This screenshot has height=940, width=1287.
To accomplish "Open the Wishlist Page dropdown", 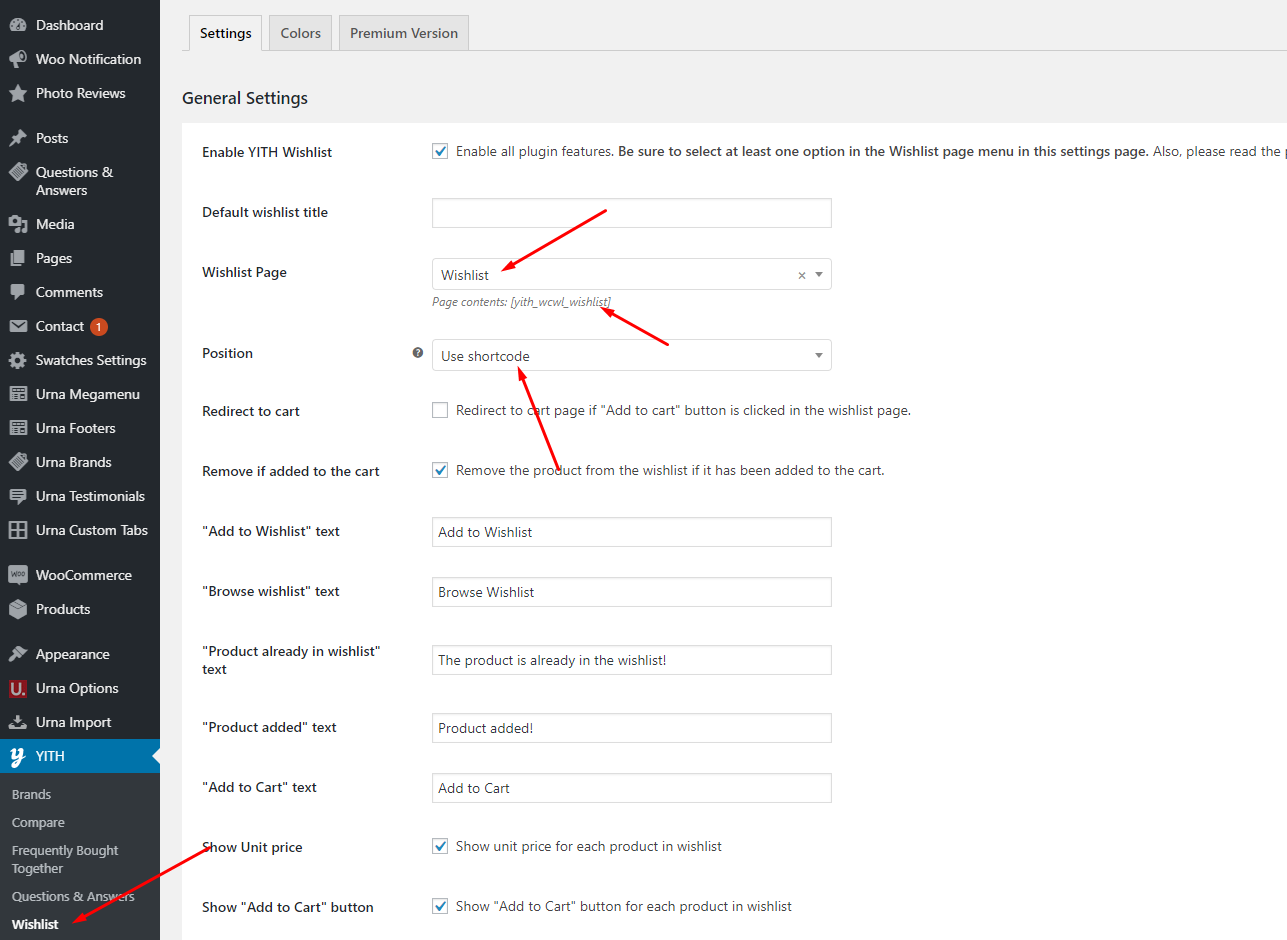I will point(632,275).
